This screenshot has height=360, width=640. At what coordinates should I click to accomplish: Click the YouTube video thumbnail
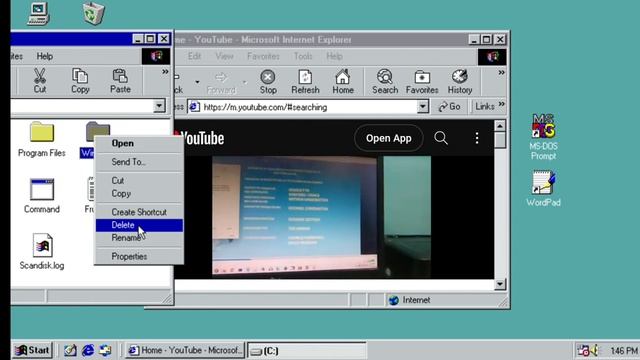click(x=321, y=217)
